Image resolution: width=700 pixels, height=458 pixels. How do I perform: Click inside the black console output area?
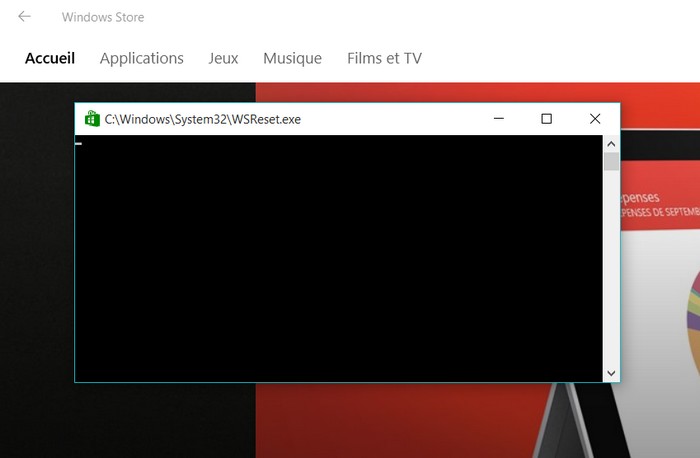click(339, 258)
